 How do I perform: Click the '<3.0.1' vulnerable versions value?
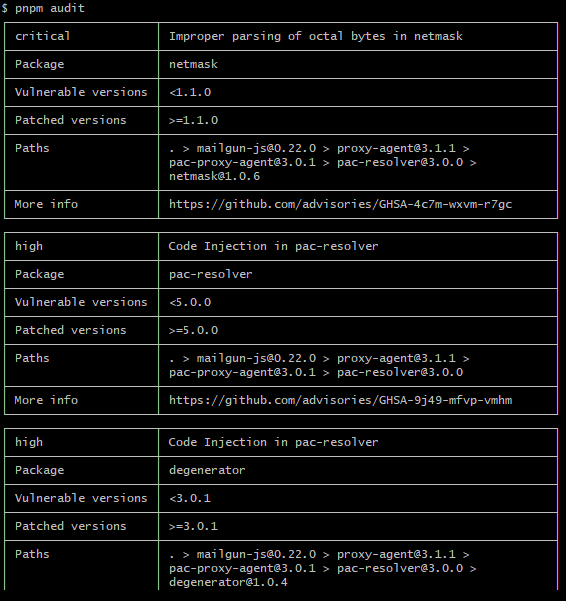pyautogui.click(x=190, y=498)
